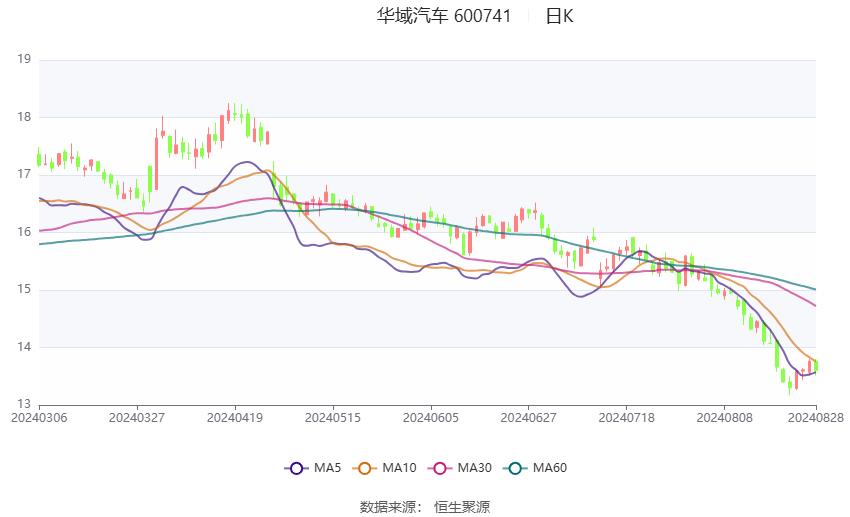The width and height of the screenshot is (850, 517).
Task: Click x-axis date label 20240605
Action: click(431, 418)
